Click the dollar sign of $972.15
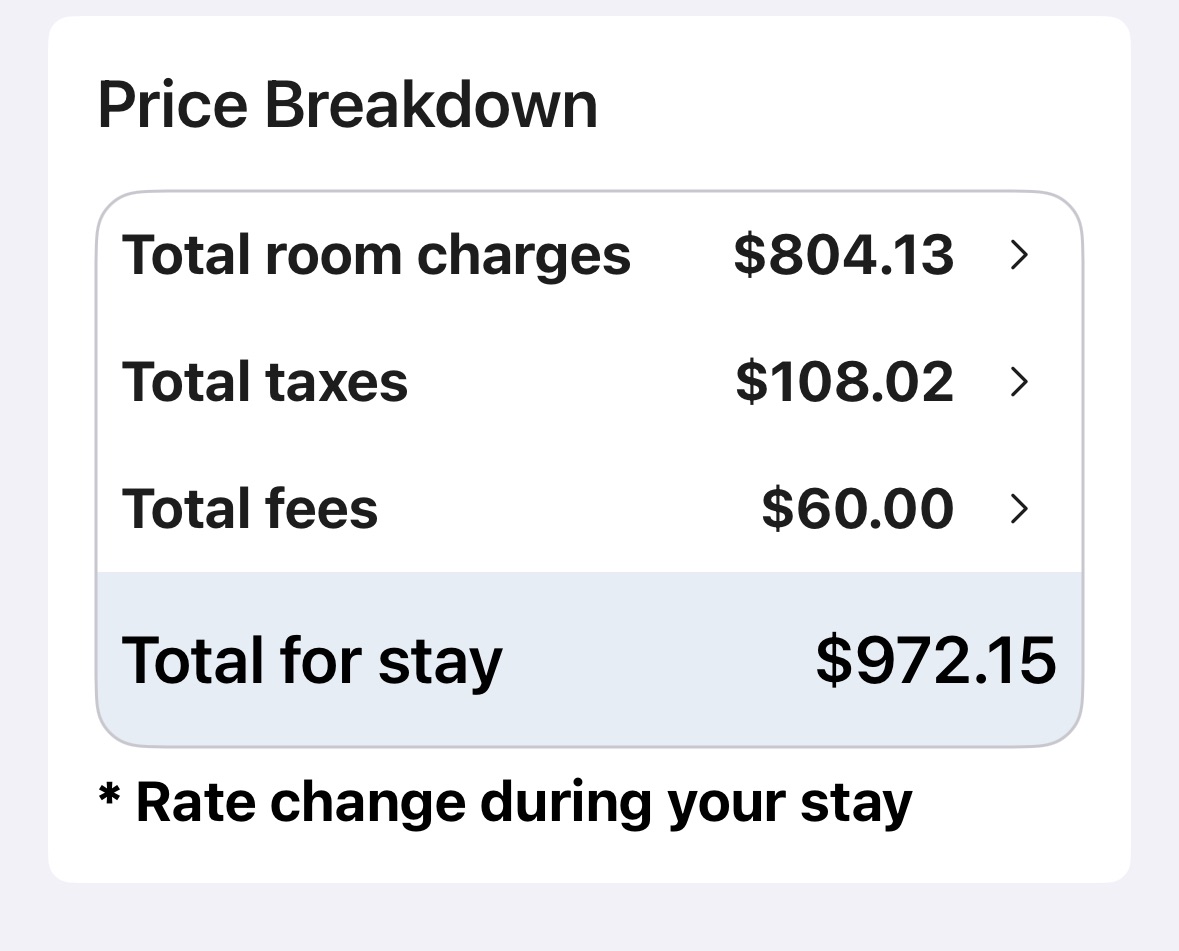The image size is (1179, 951). (832, 661)
